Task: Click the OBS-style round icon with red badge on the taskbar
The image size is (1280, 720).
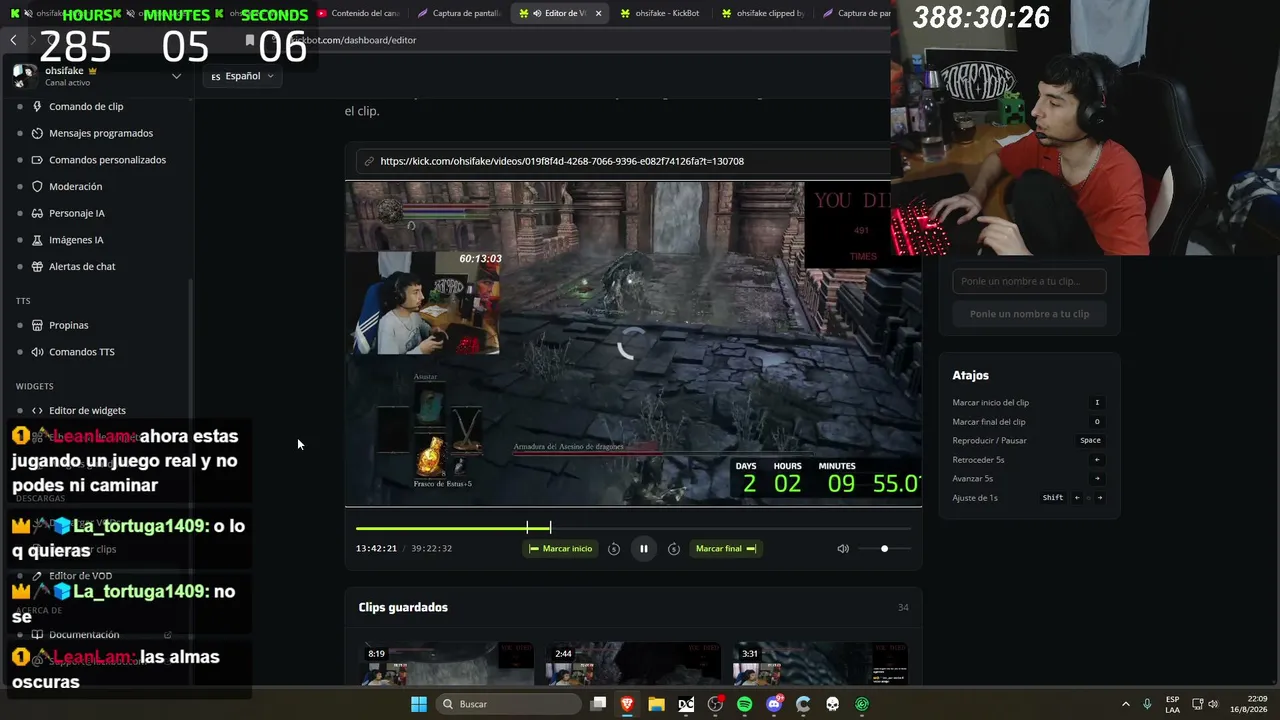Action: tap(715, 704)
